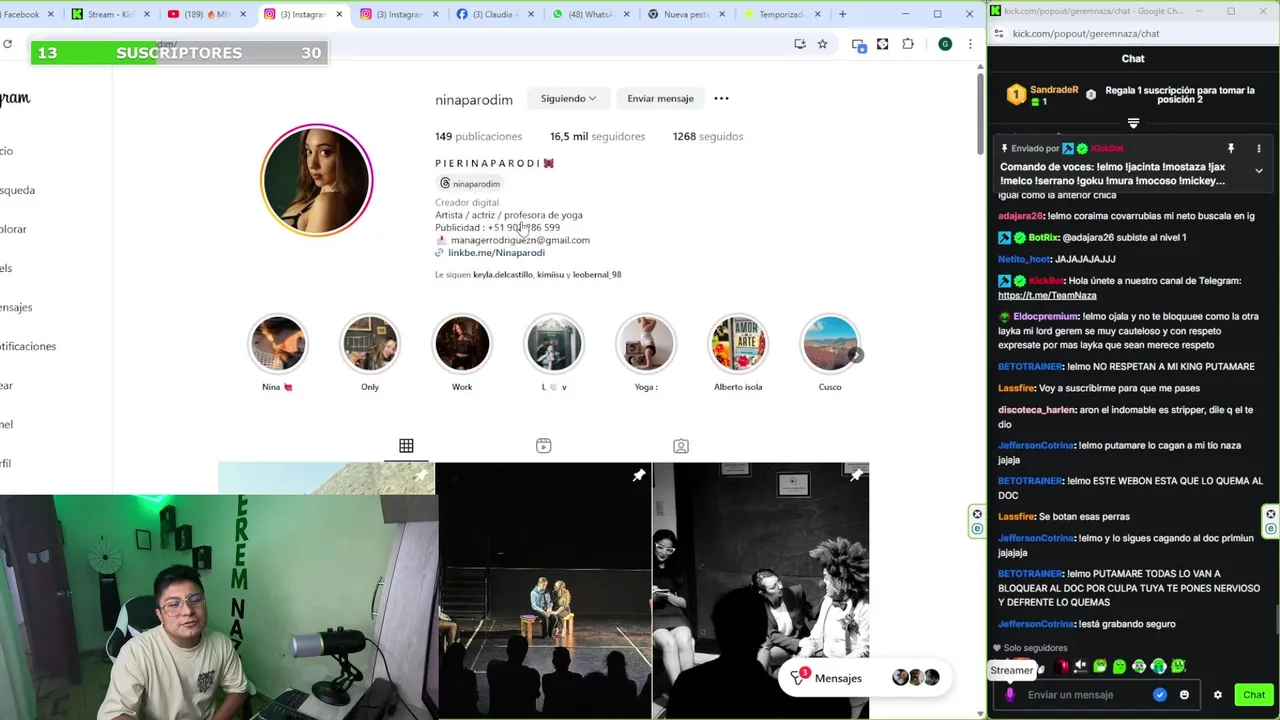Switch to the Nueva pestaña tab
Image resolution: width=1280 pixels, height=720 pixels.
tap(688, 14)
